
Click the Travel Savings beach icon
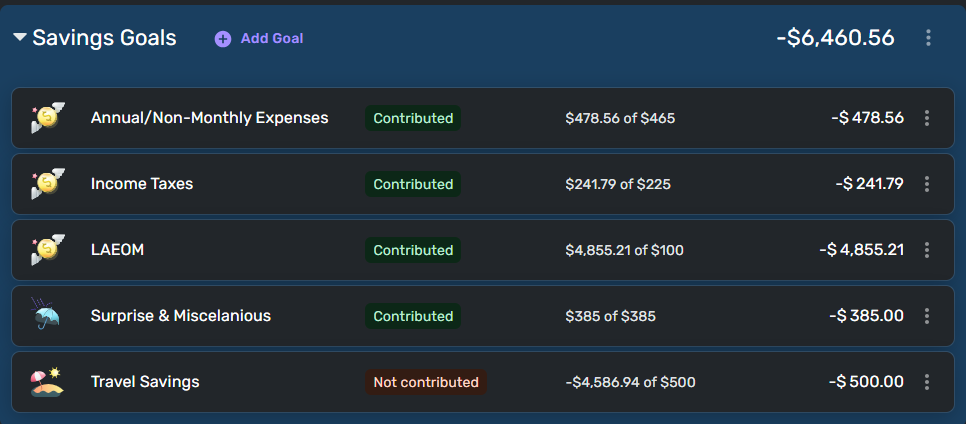tap(47, 382)
